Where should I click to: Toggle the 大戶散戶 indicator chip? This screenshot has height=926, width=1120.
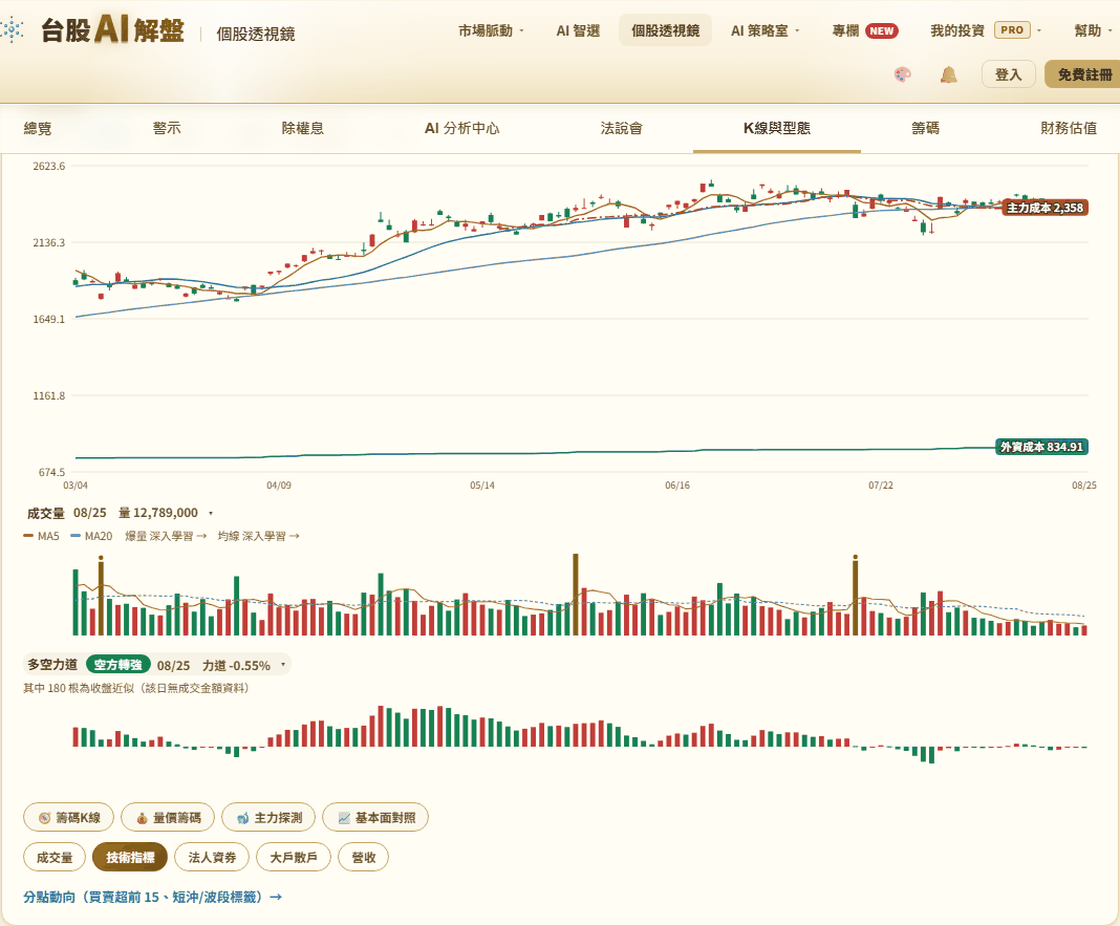(294, 857)
